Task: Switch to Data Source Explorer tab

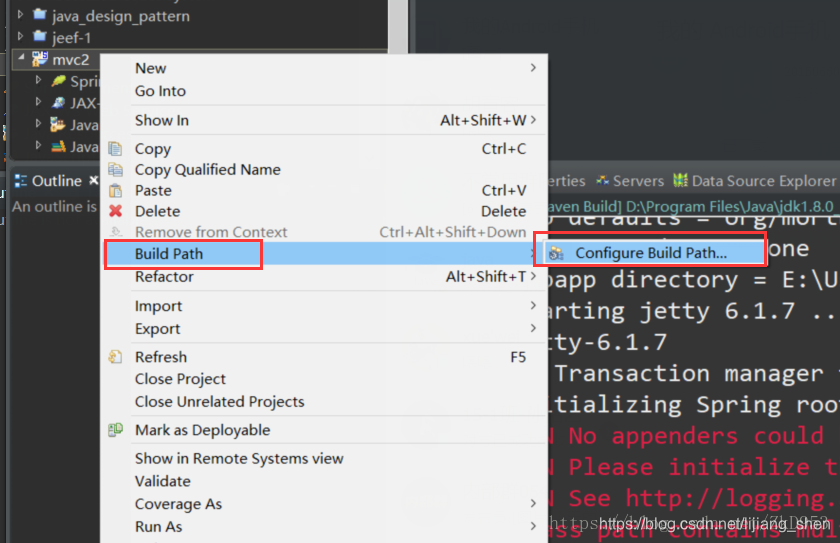Action: click(755, 181)
